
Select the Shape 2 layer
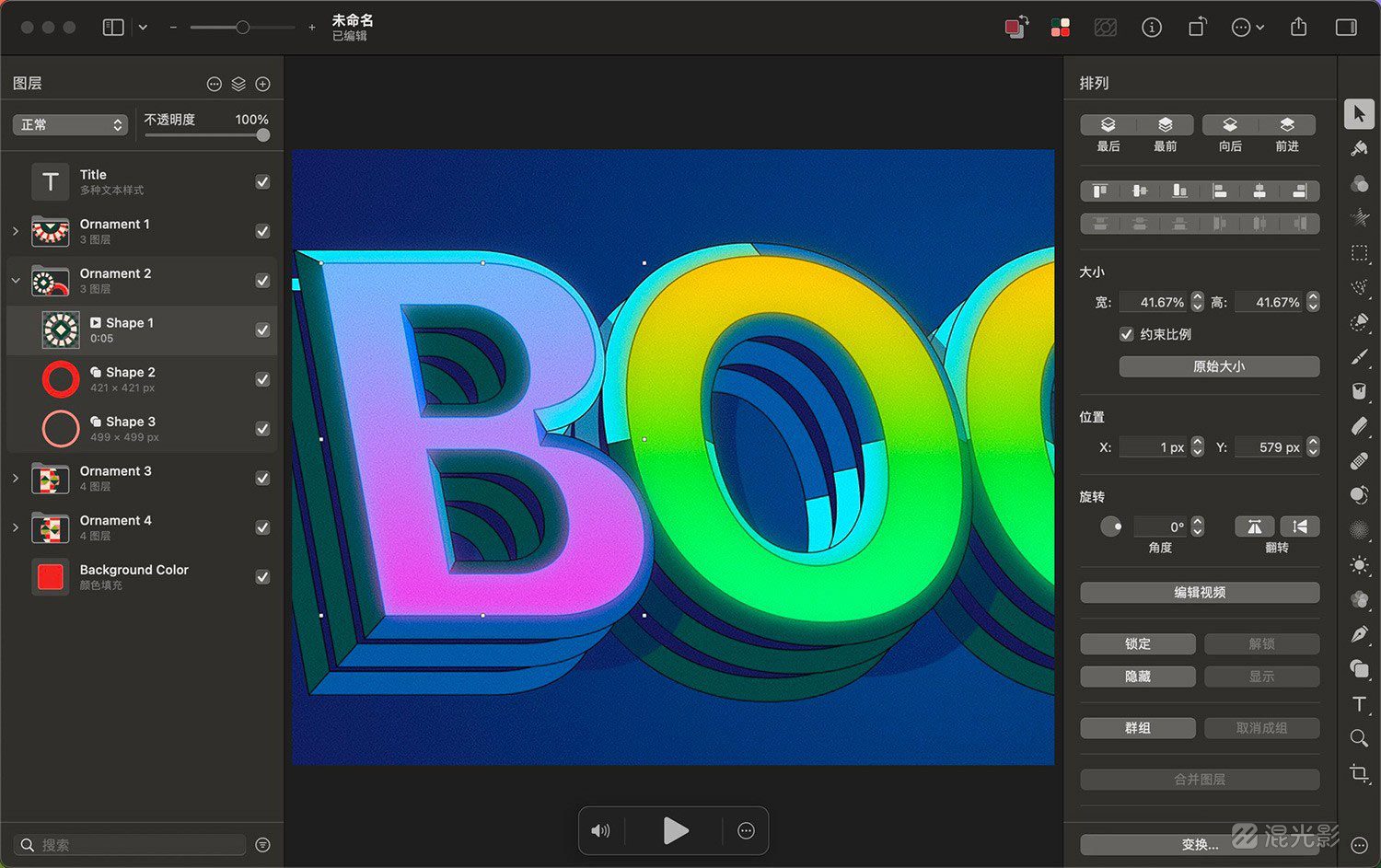(142, 379)
